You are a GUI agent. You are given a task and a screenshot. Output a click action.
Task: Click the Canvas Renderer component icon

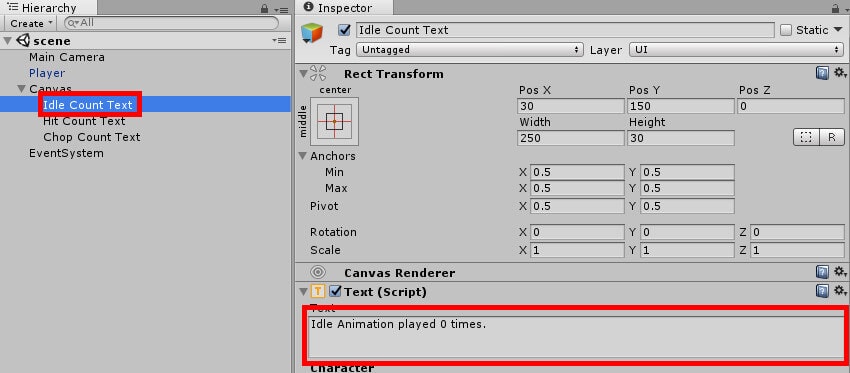[x=318, y=272]
